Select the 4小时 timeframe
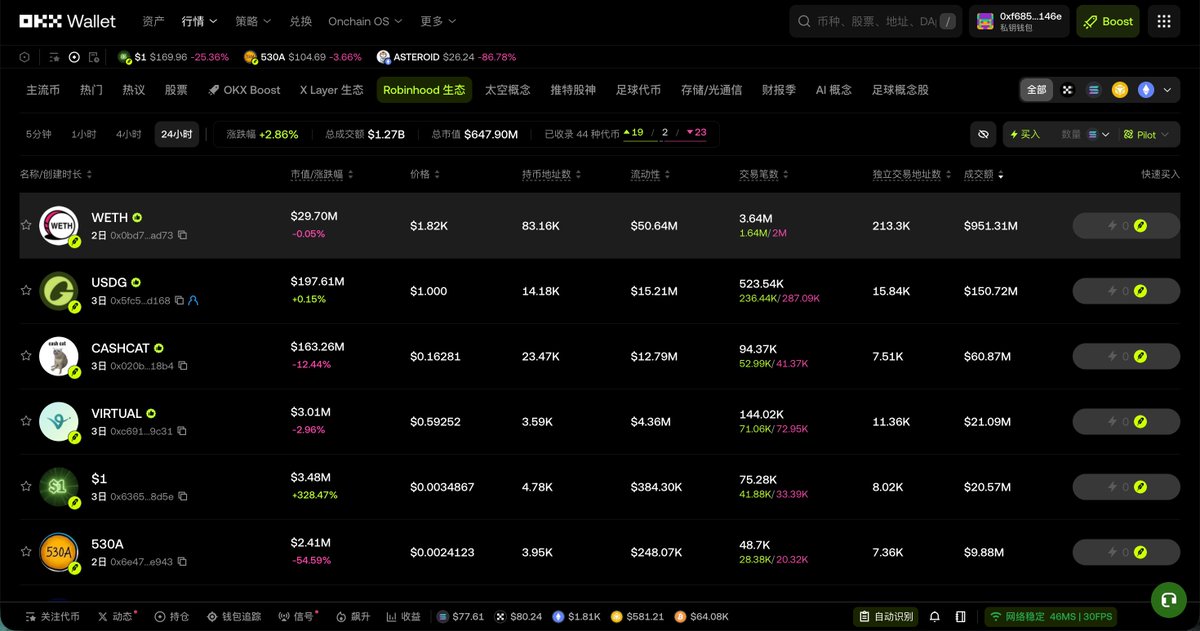Screen dimensions: 1200x631 (x=128, y=134)
